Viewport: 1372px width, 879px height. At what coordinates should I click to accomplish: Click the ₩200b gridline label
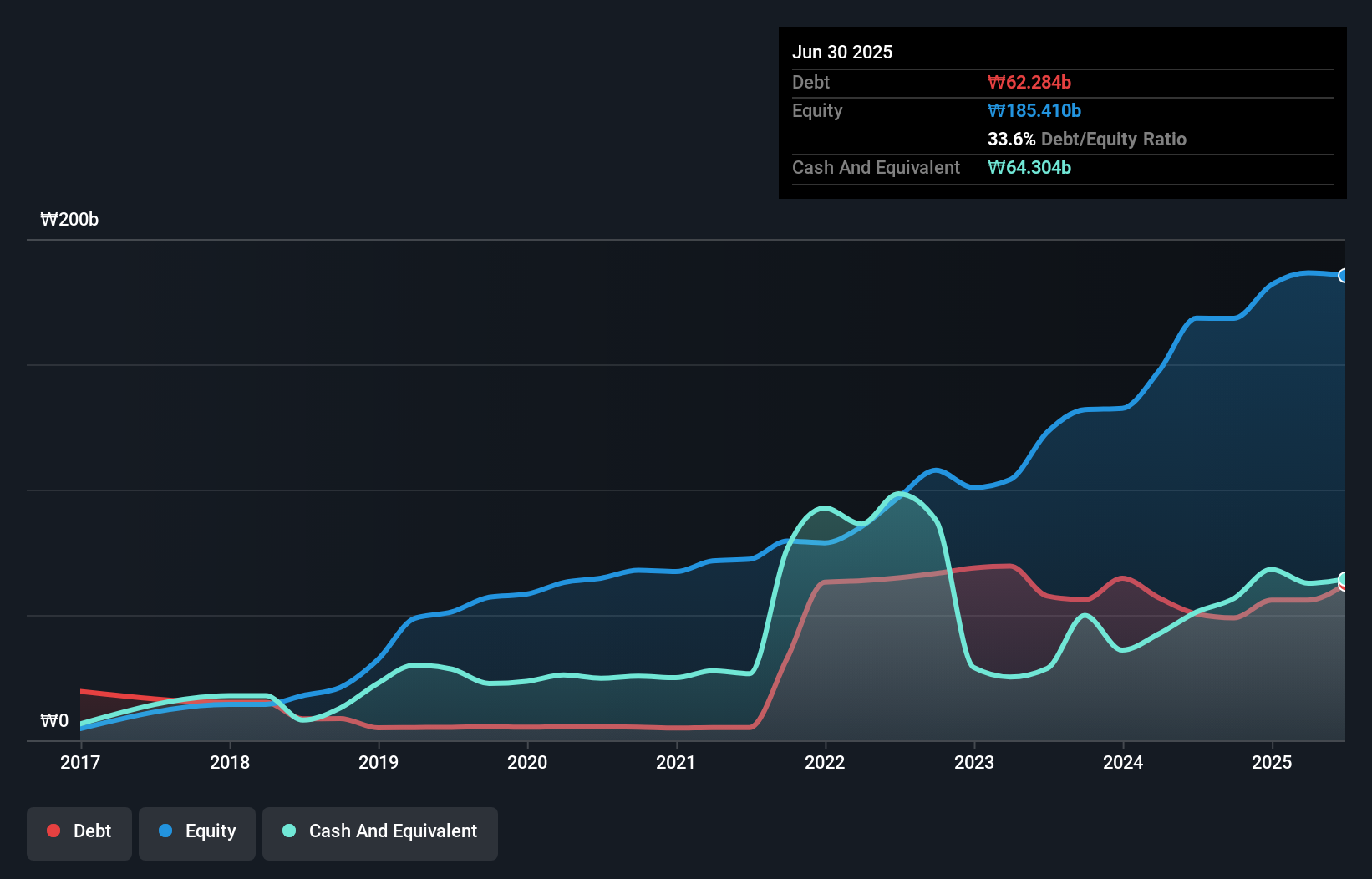[x=70, y=220]
